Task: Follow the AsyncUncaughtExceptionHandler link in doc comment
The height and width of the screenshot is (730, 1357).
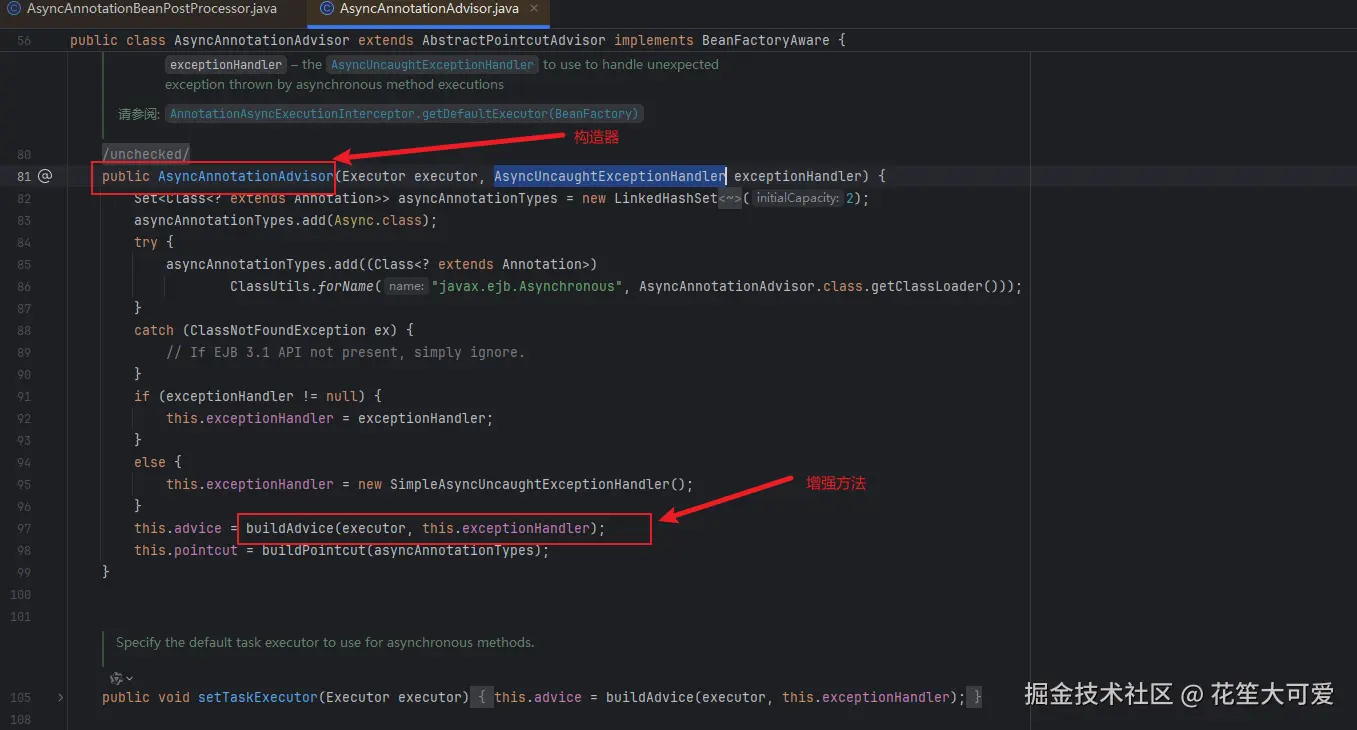Action: point(433,64)
